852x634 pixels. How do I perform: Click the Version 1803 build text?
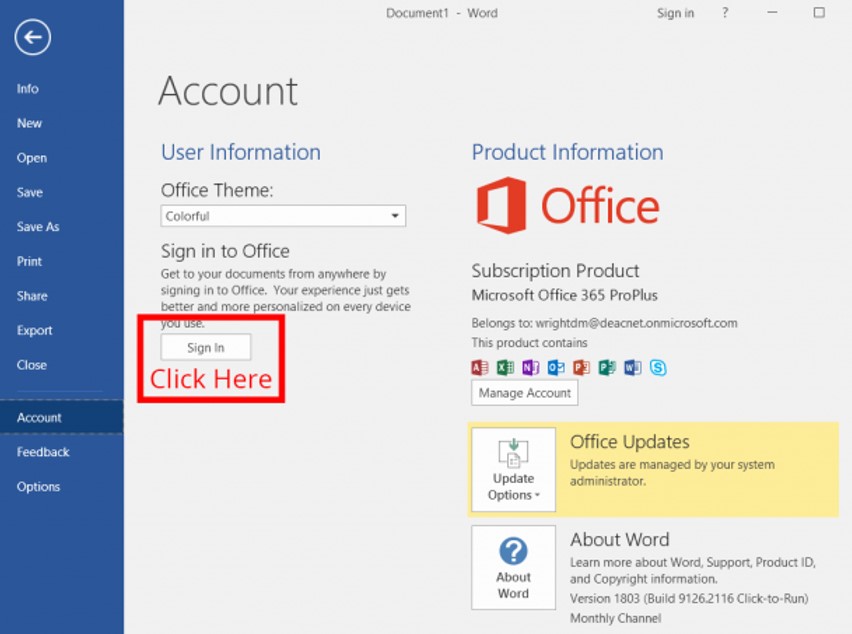click(689, 598)
